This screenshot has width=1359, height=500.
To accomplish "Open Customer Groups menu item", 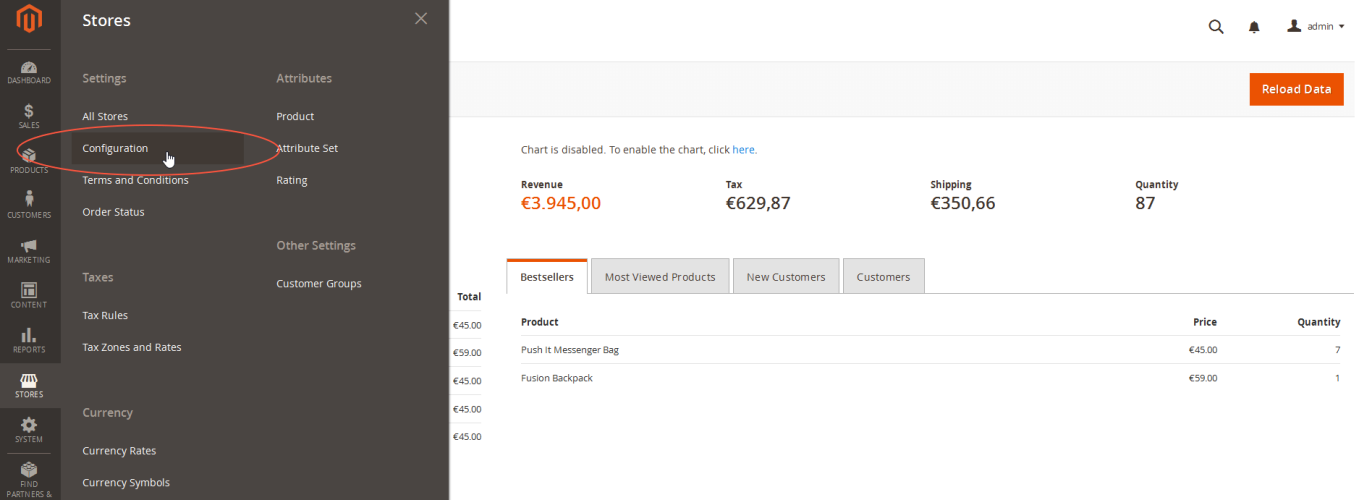I will point(319,283).
